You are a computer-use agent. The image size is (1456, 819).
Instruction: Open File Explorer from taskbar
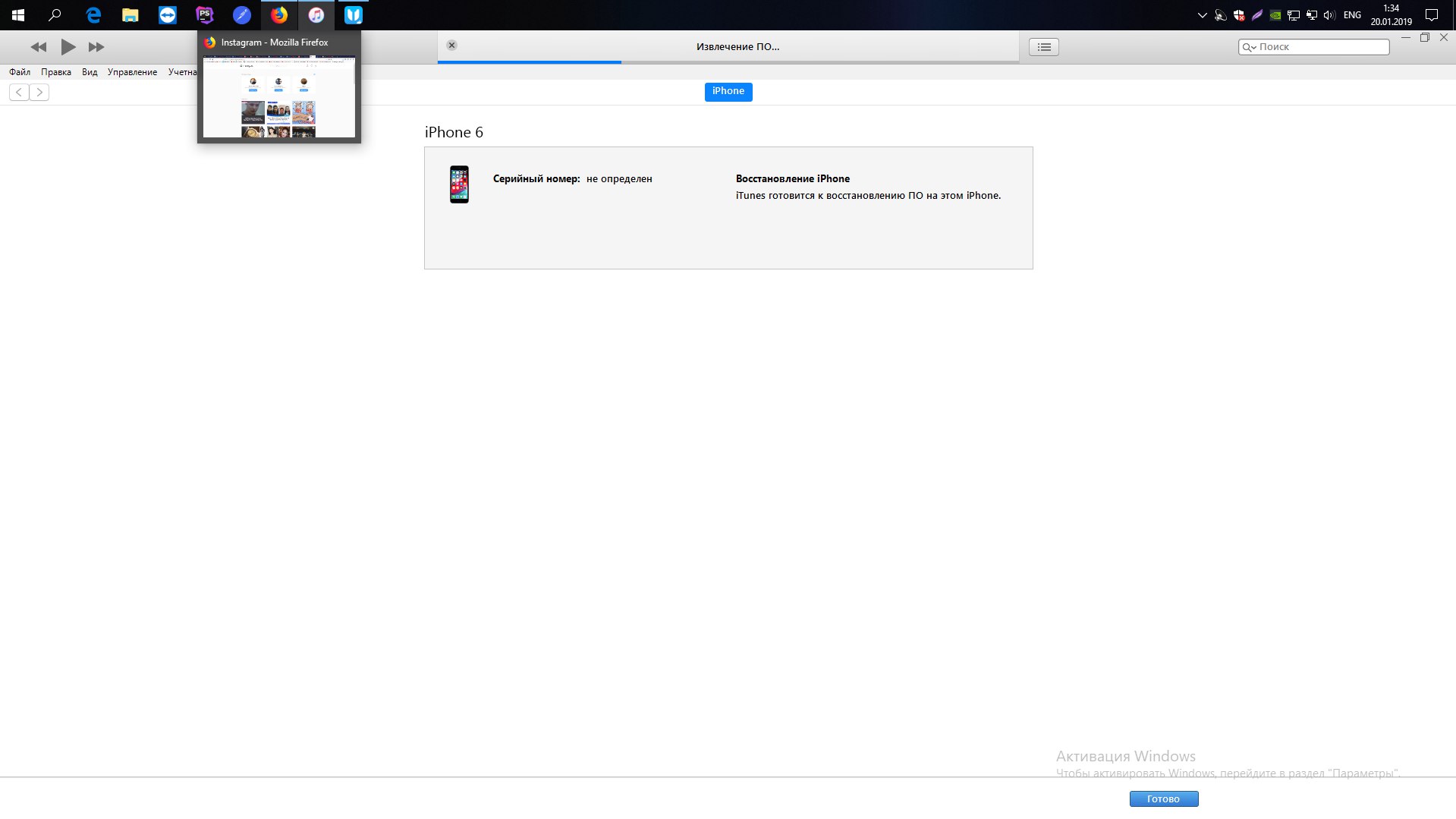131,15
